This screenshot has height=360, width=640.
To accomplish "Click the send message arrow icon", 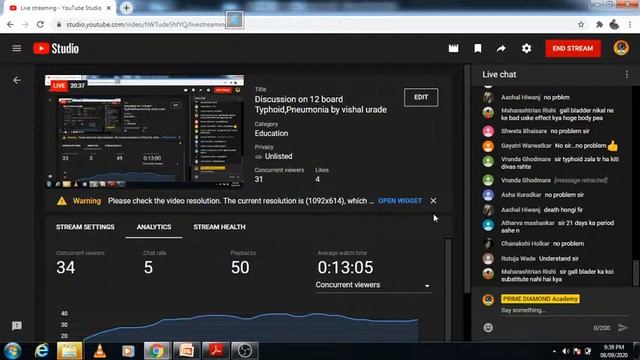I will (x=623, y=328).
